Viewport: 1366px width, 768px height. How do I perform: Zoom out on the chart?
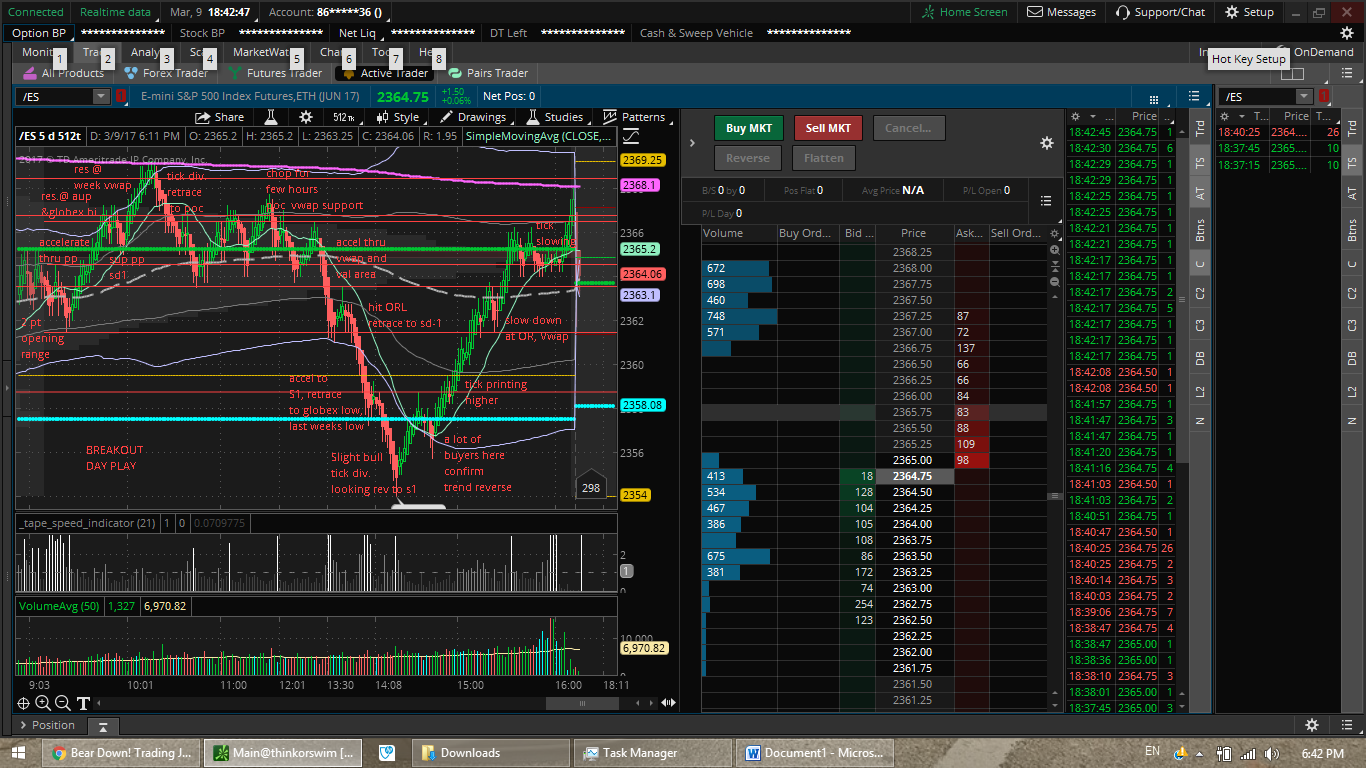[x=63, y=703]
